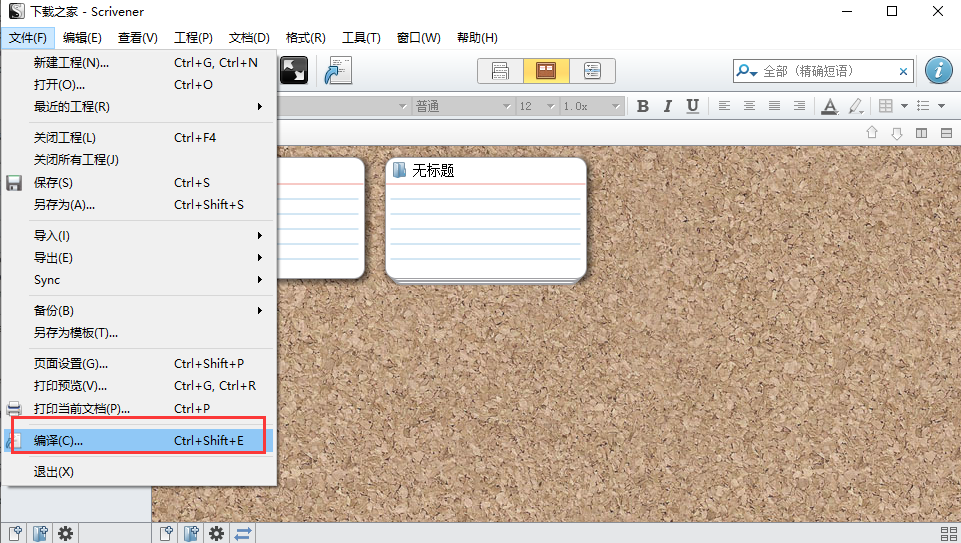Select the Corkboard view mode icon
Screen dimensions: 961x543
pyautogui.click(x=546, y=71)
